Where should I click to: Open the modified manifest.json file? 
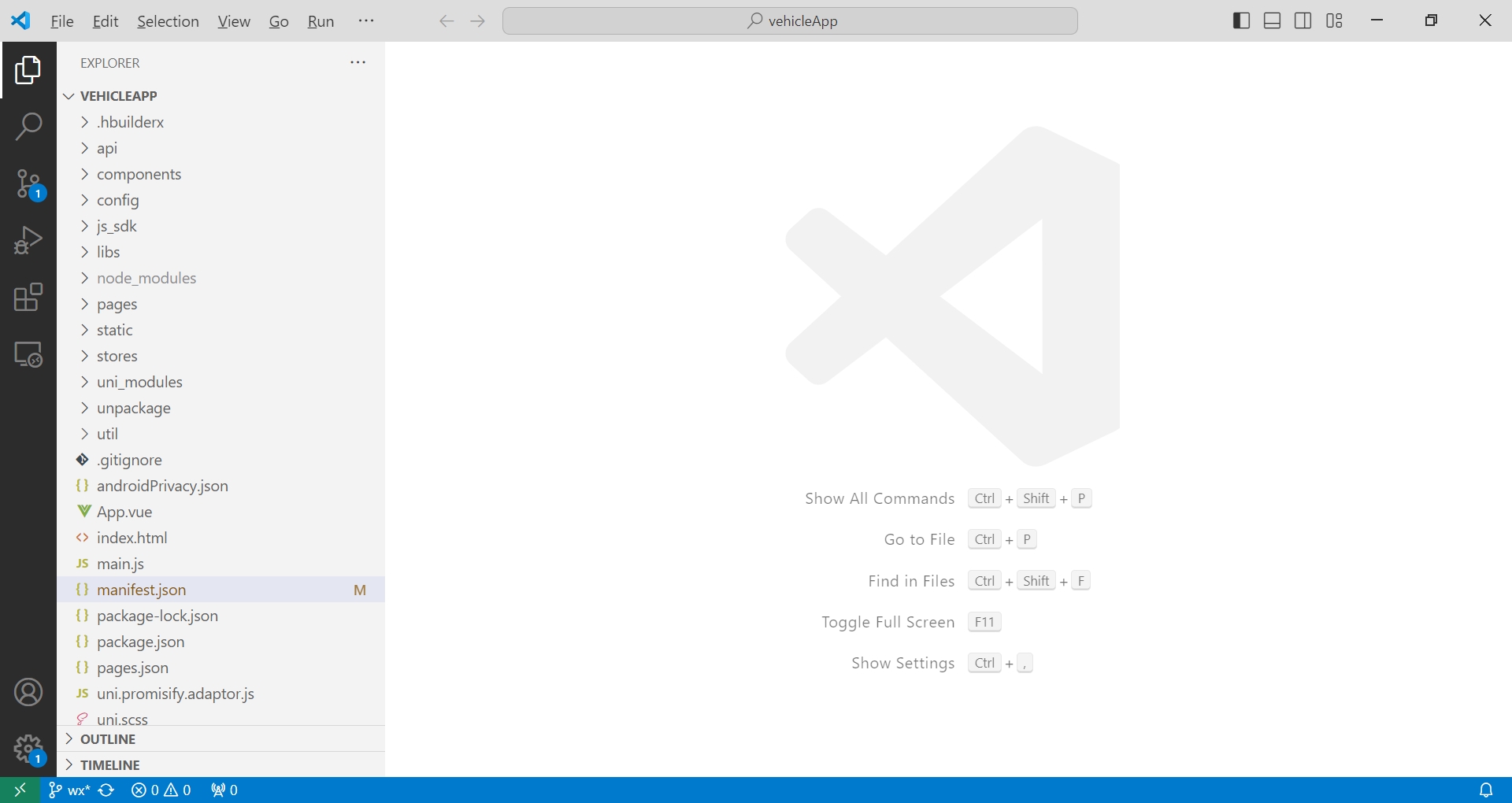pyautogui.click(x=220, y=590)
